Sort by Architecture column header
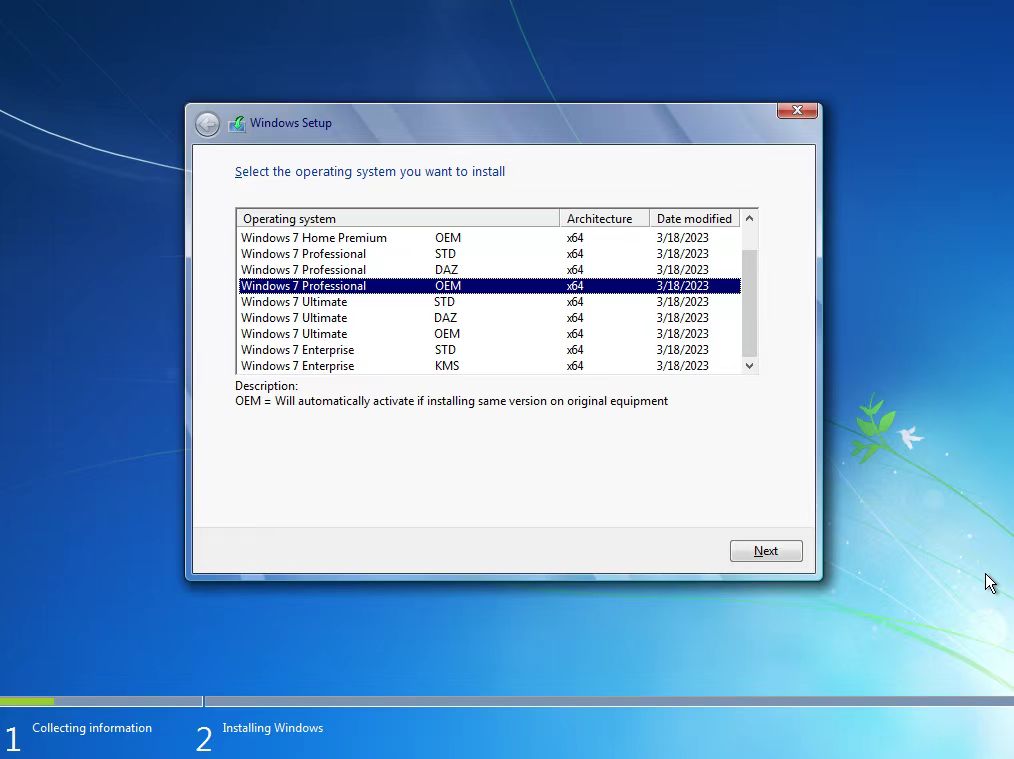This screenshot has height=759, width=1014. tap(604, 219)
